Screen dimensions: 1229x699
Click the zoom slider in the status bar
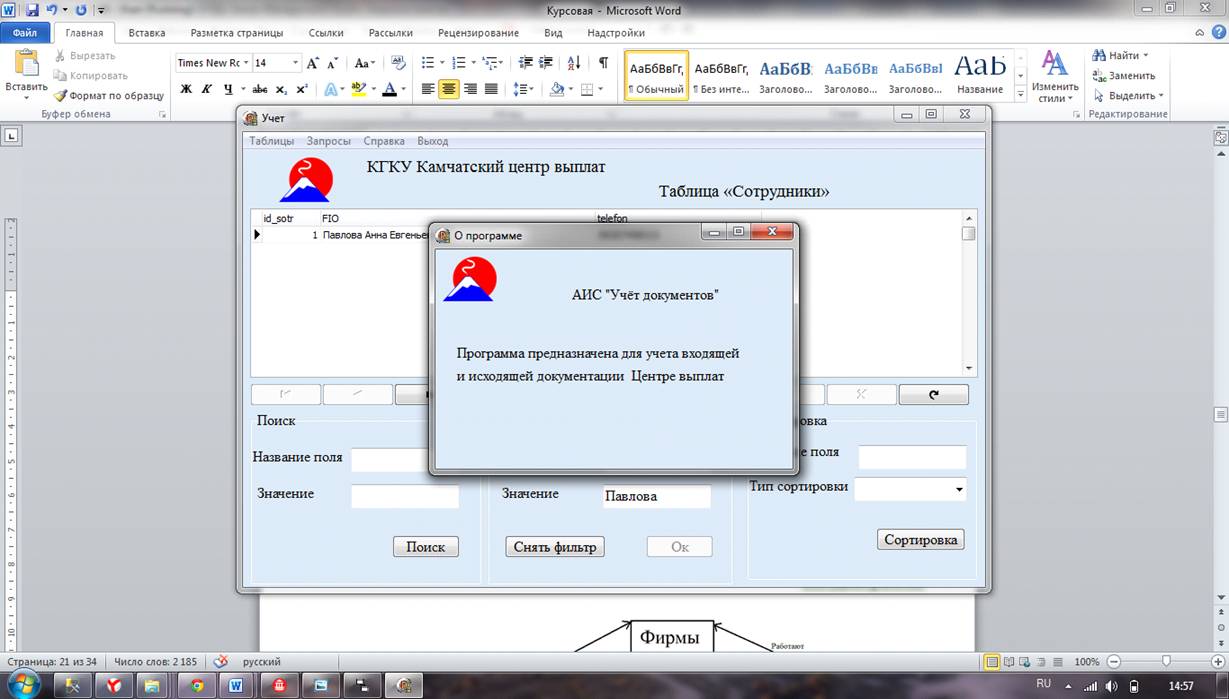pyautogui.click(x=1165, y=662)
